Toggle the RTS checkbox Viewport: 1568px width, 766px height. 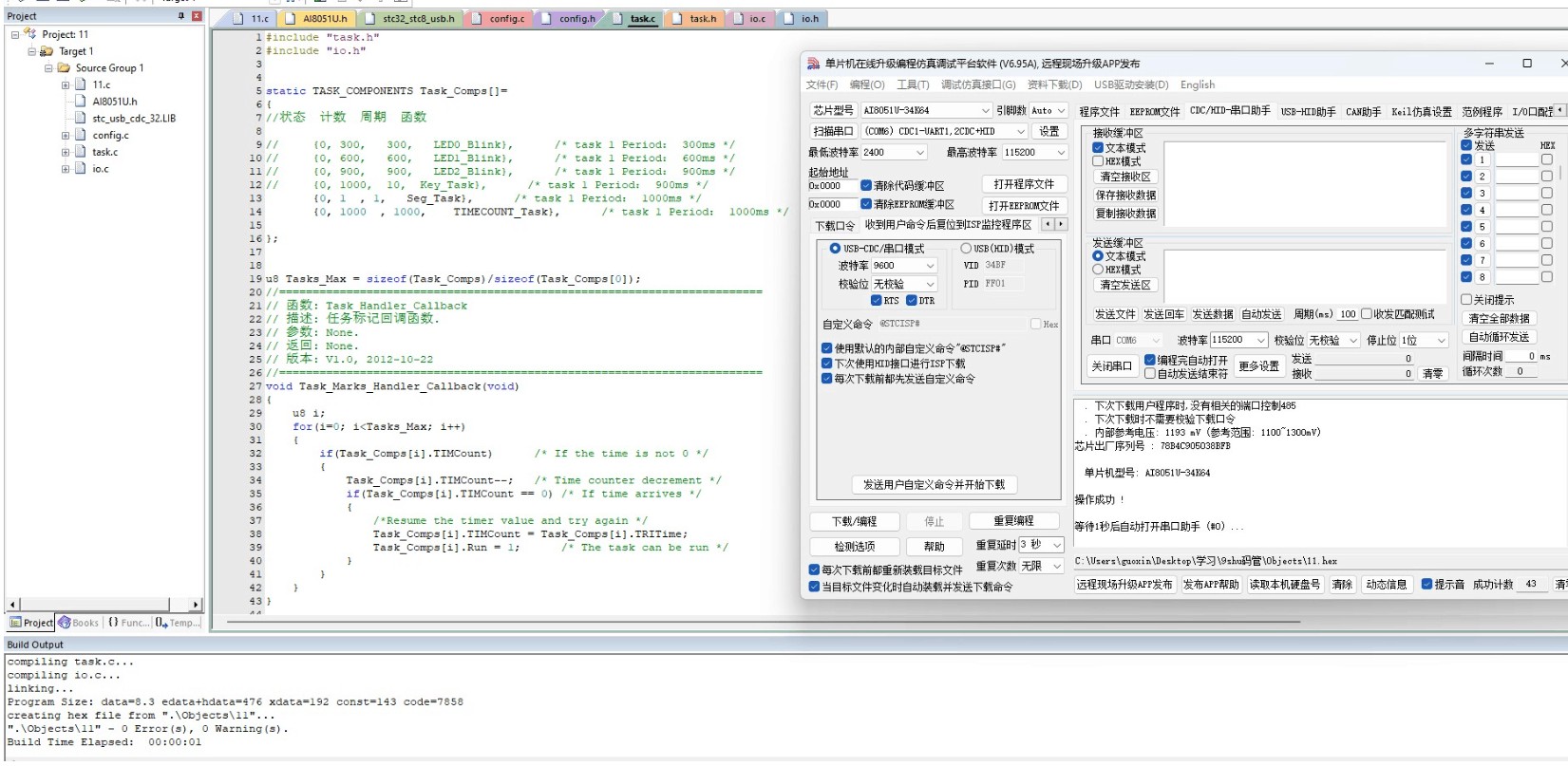(x=877, y=301)
